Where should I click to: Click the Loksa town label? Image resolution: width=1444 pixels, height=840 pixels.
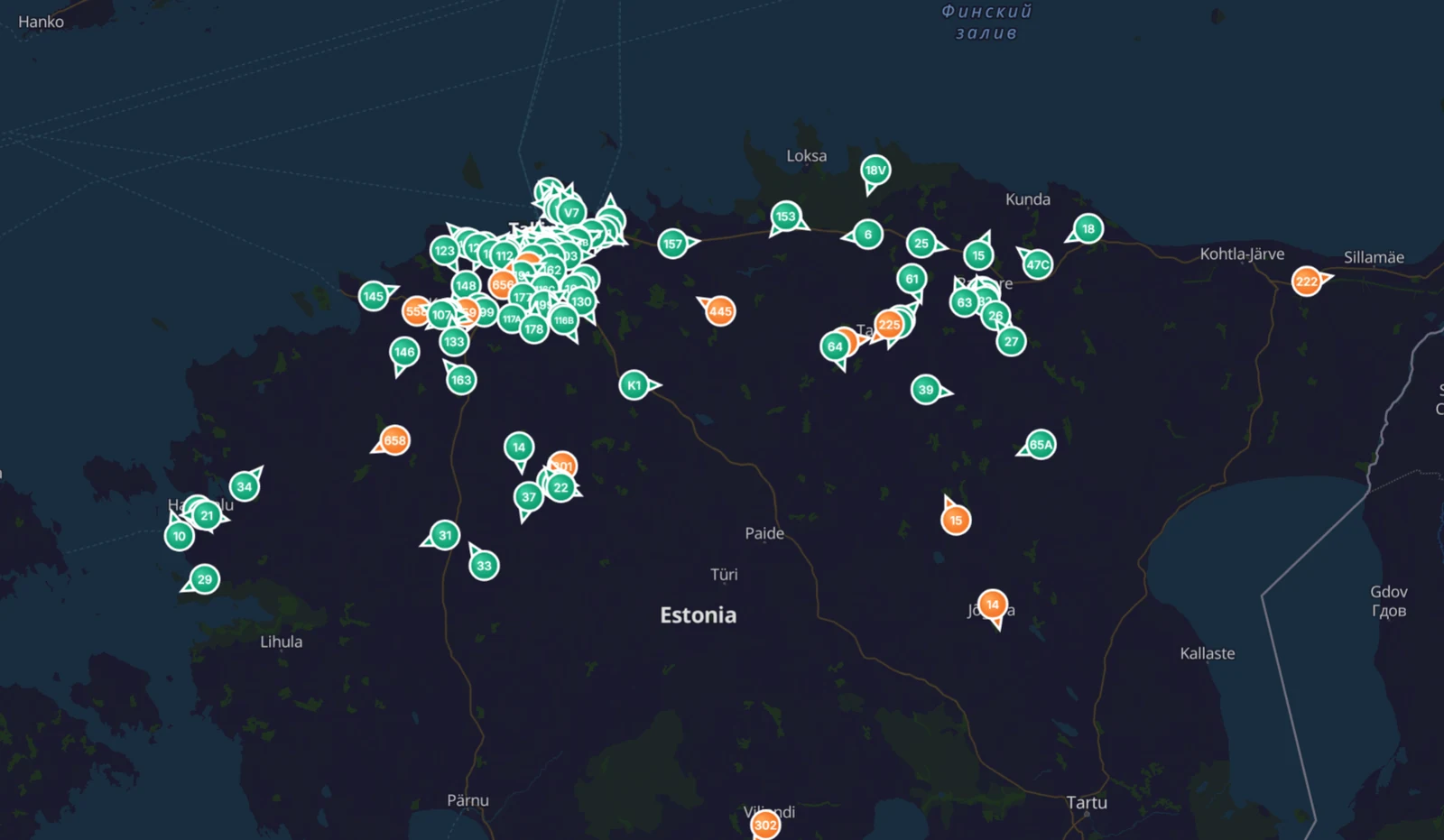pos(806,155)
